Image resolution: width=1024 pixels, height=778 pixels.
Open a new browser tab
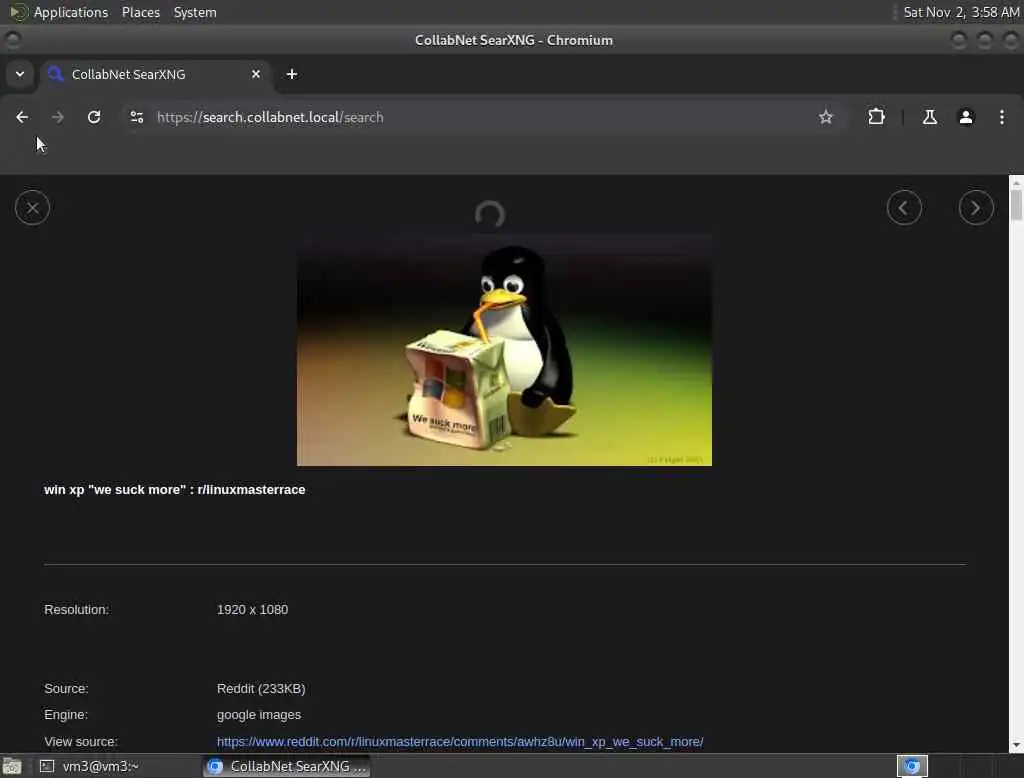292,74
